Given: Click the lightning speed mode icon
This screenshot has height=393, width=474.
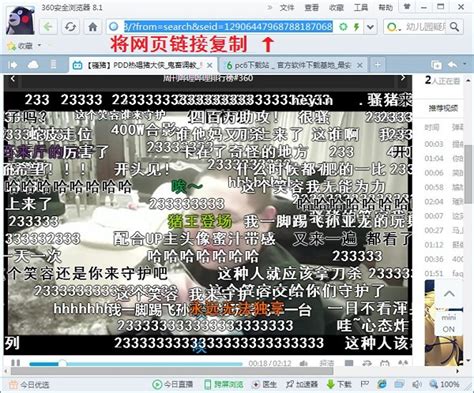Looking at the screenshot, I should pos(356,27).
